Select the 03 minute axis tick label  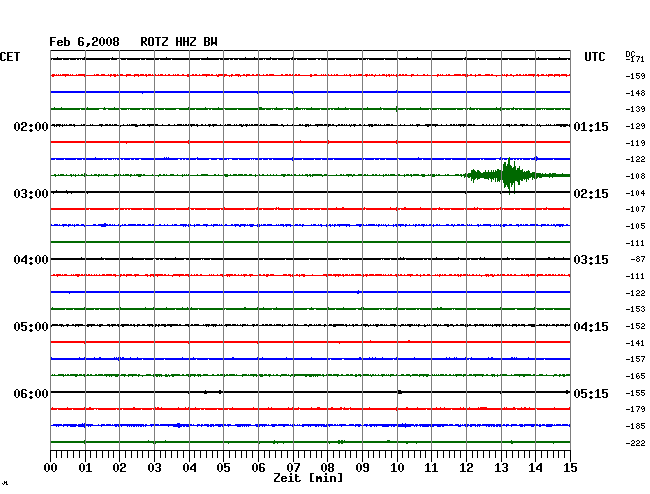coord(154,468)
